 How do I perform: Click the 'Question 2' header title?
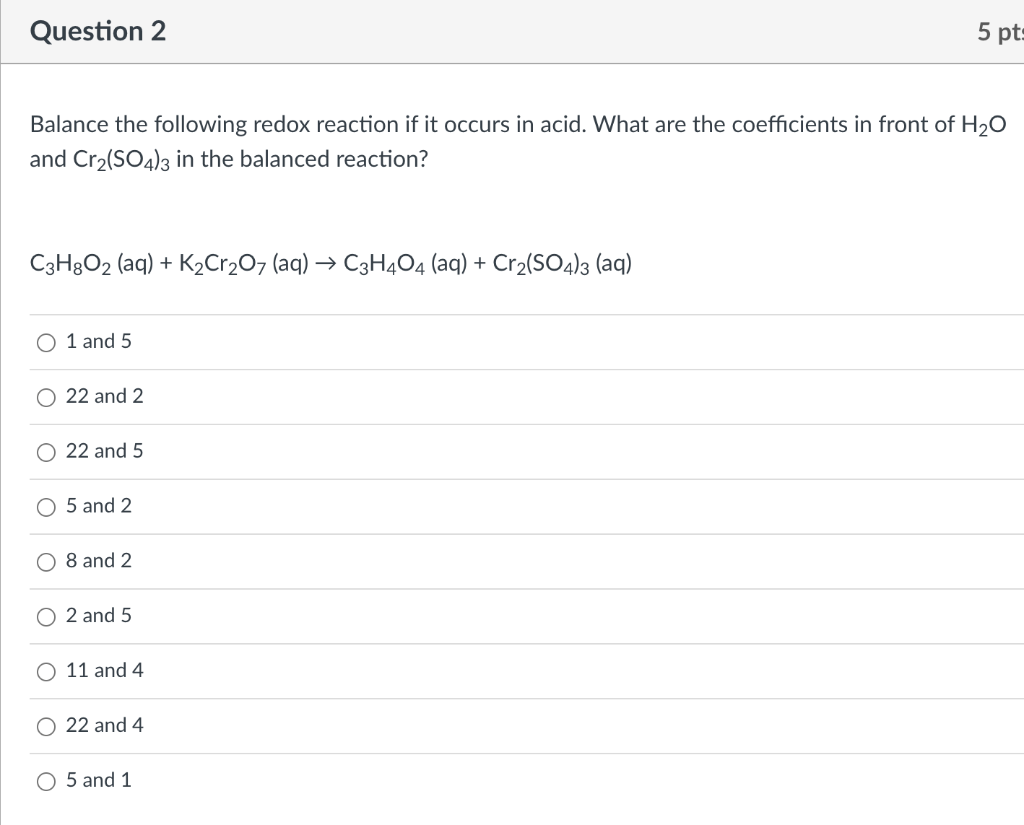pyautogui.click(x=98, y=31)
